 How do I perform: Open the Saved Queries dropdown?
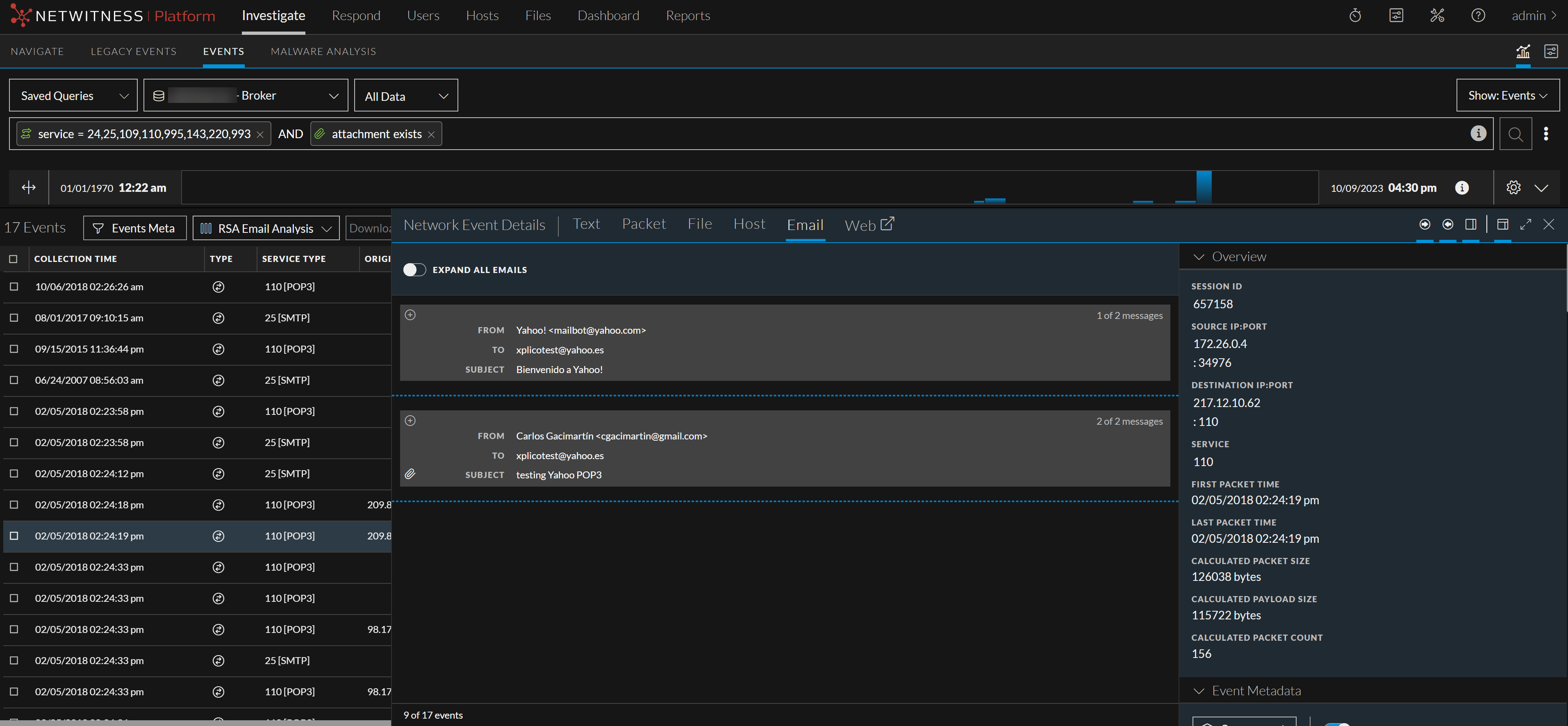click(74, 96)
